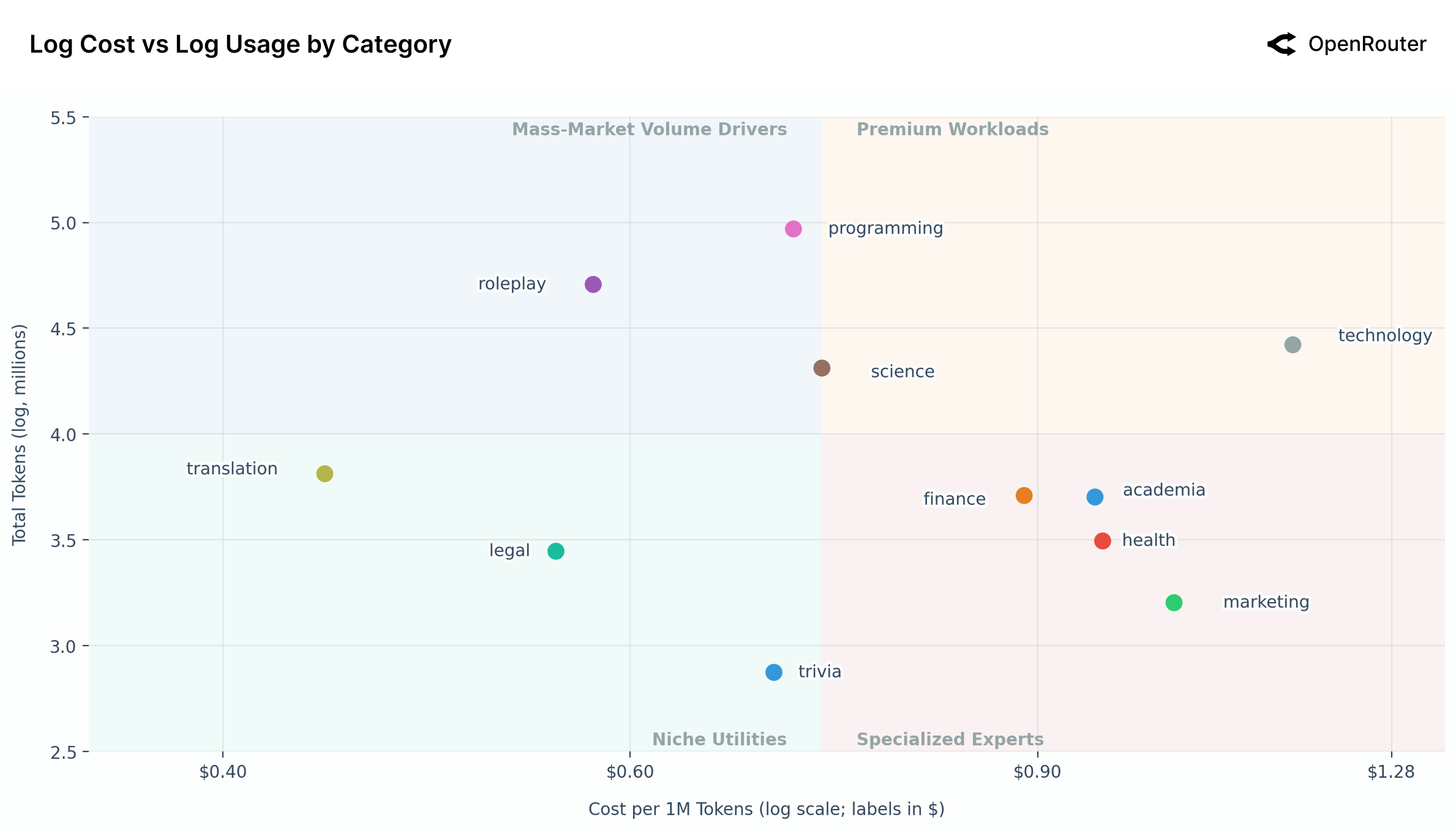Select the purple roleplay dot
Screen dimensions: 1456x831
[x=593, y=285]
